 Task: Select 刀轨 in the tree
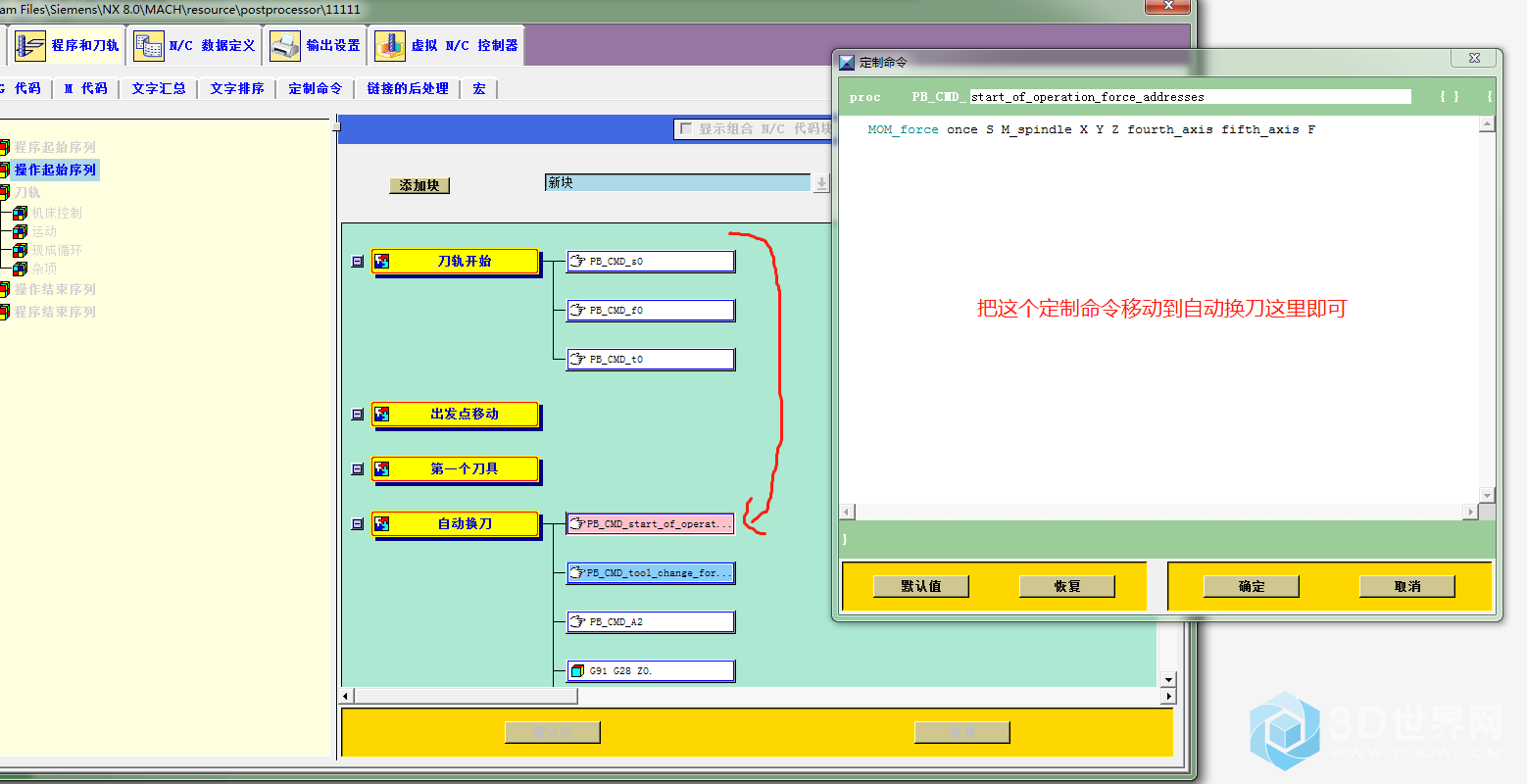click(x=27, y=192)
